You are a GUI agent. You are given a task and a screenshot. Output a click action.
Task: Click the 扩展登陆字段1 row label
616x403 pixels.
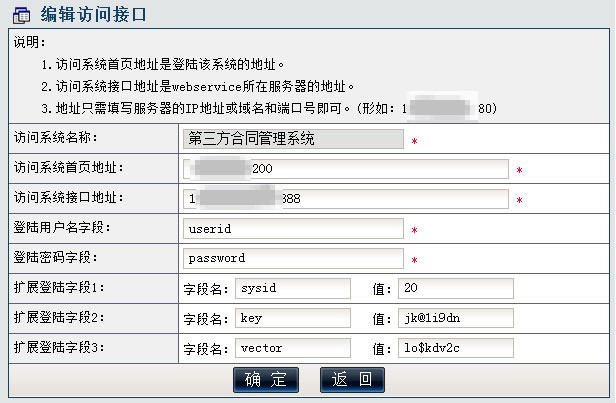59,288
